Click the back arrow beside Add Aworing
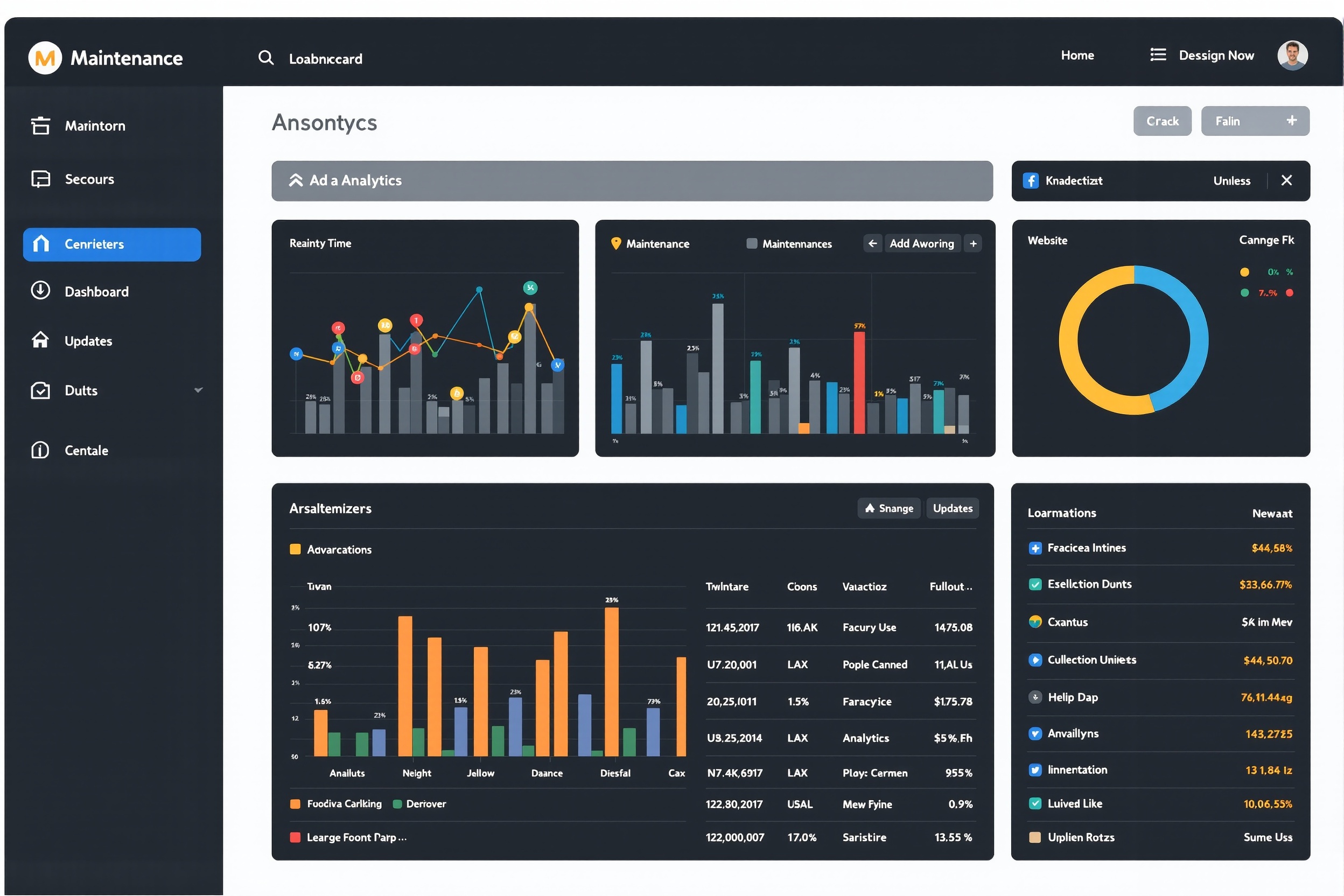1344x896 pixels. (872, 244)
